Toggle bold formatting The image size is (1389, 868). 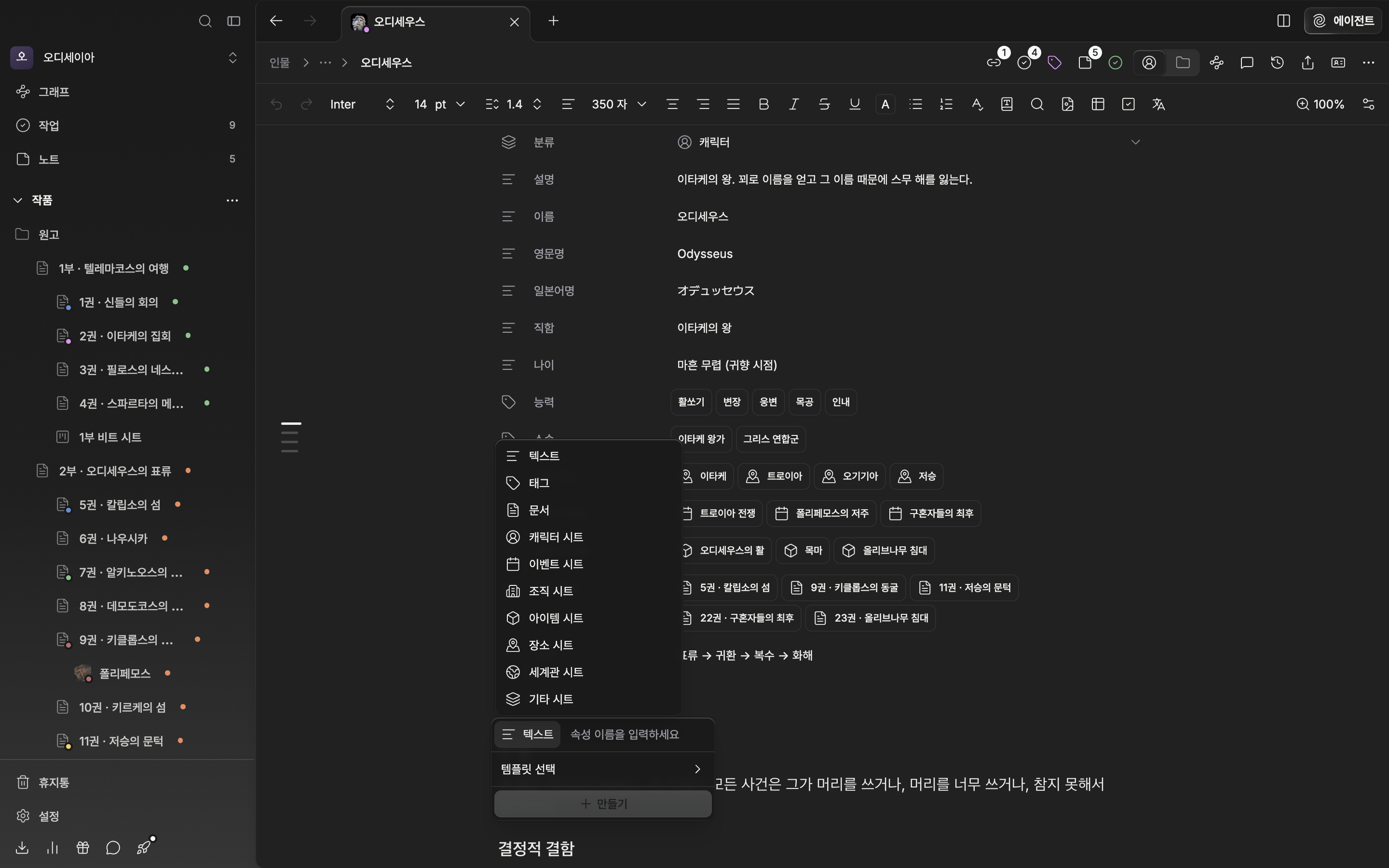pos(763,104)
